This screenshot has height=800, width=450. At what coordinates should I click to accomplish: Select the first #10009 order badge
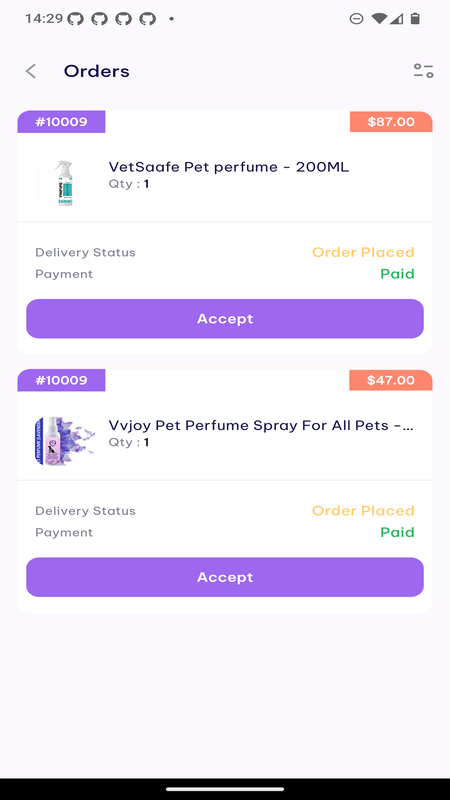[x=61, y=122]
